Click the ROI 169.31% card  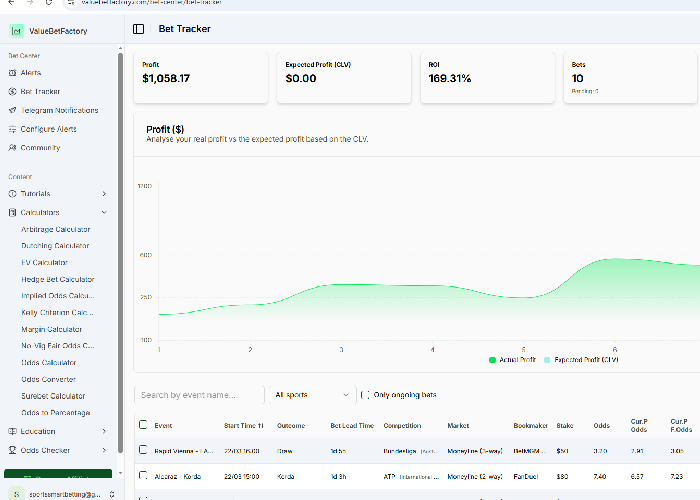488,77
